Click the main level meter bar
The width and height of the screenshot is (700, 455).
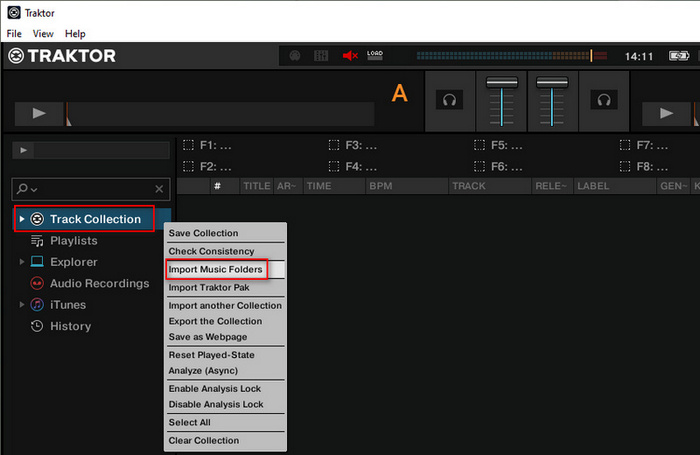coord(512,56)
